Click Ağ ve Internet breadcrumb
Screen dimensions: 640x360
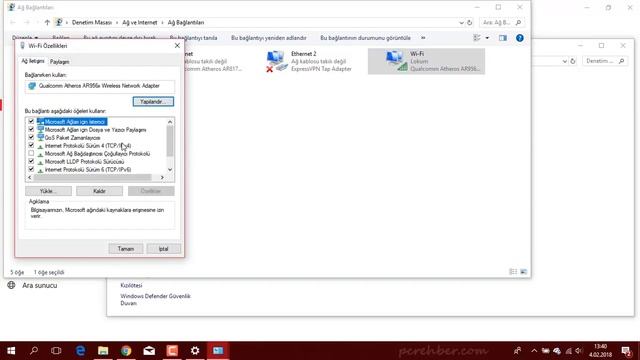click(x=140, y=22)
